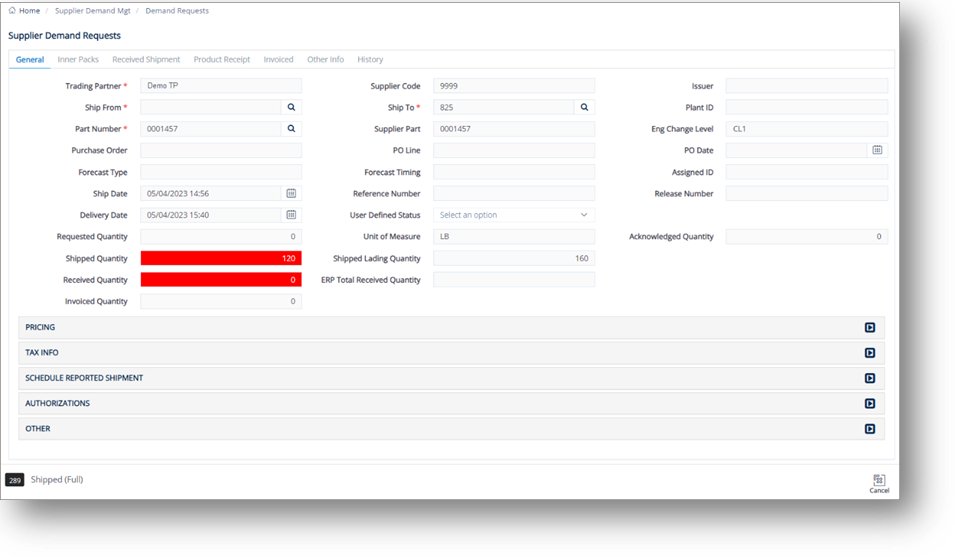Click Part Number field with 0001457
Screen dimensions: 955x557
click(x=211, y=128)
